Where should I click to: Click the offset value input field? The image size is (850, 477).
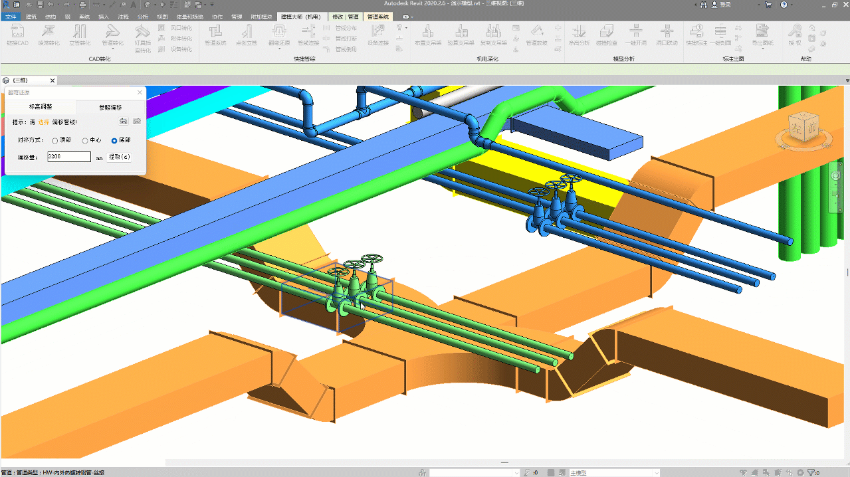[x=68, y=157]
